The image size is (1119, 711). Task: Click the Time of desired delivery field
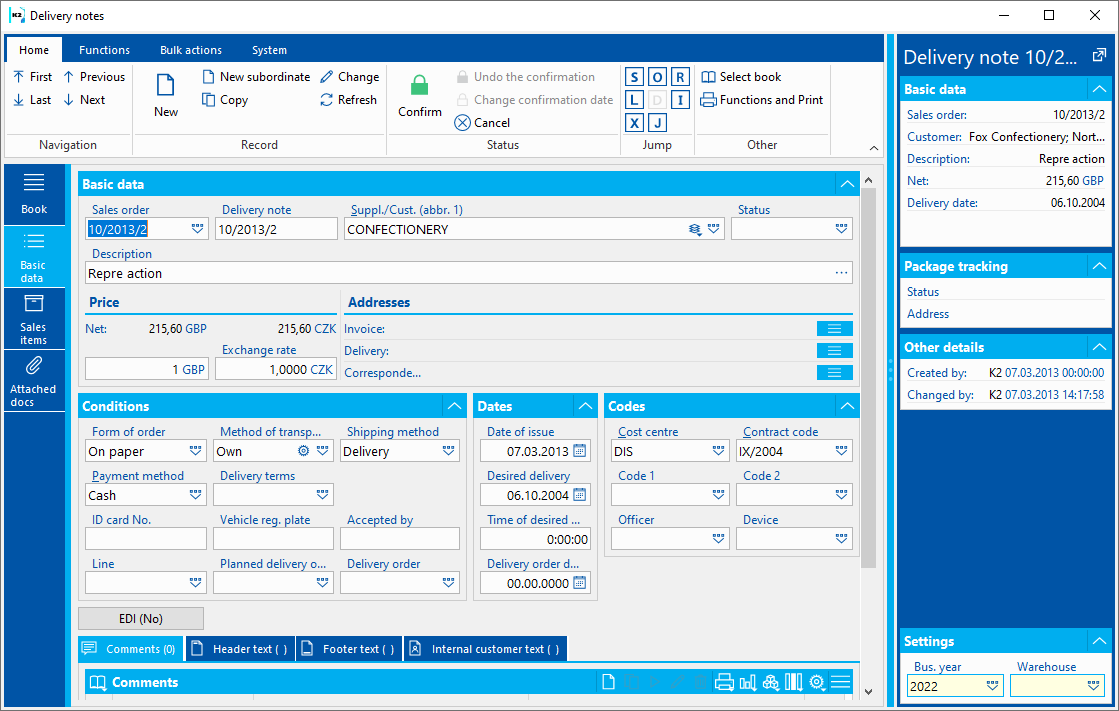pos(535,539)
